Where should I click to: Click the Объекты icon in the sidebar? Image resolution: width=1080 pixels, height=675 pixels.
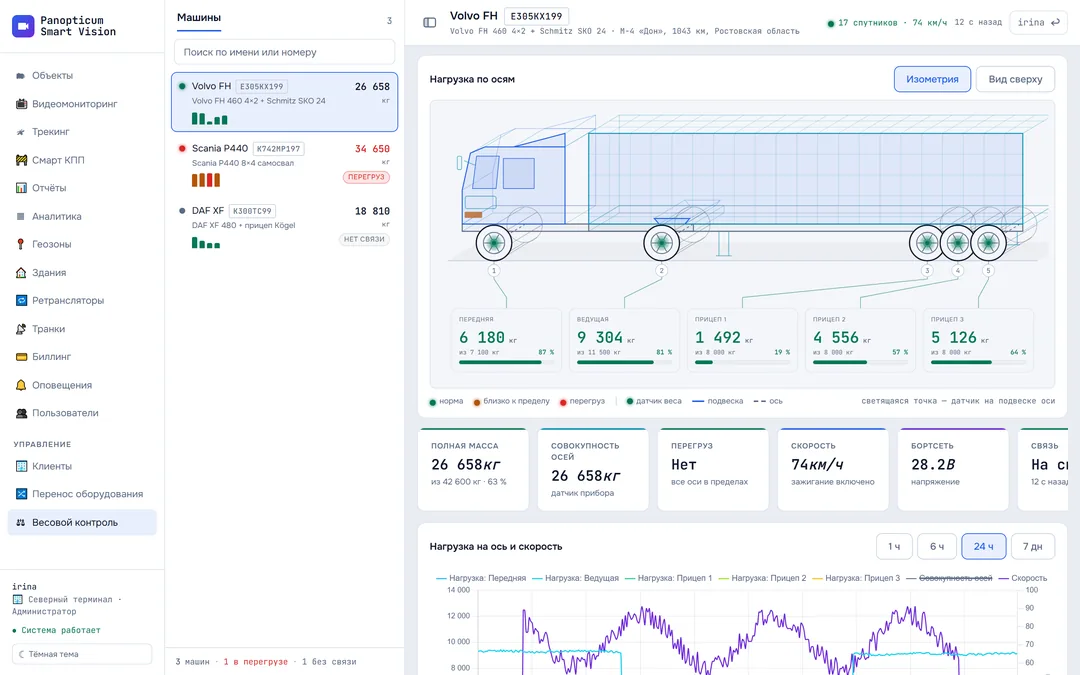[21, 76]
